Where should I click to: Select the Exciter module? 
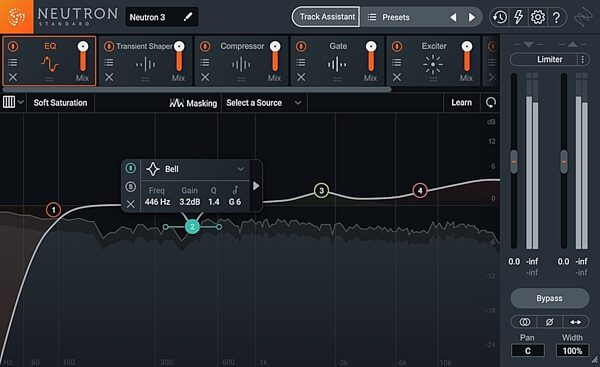[434, 61]
